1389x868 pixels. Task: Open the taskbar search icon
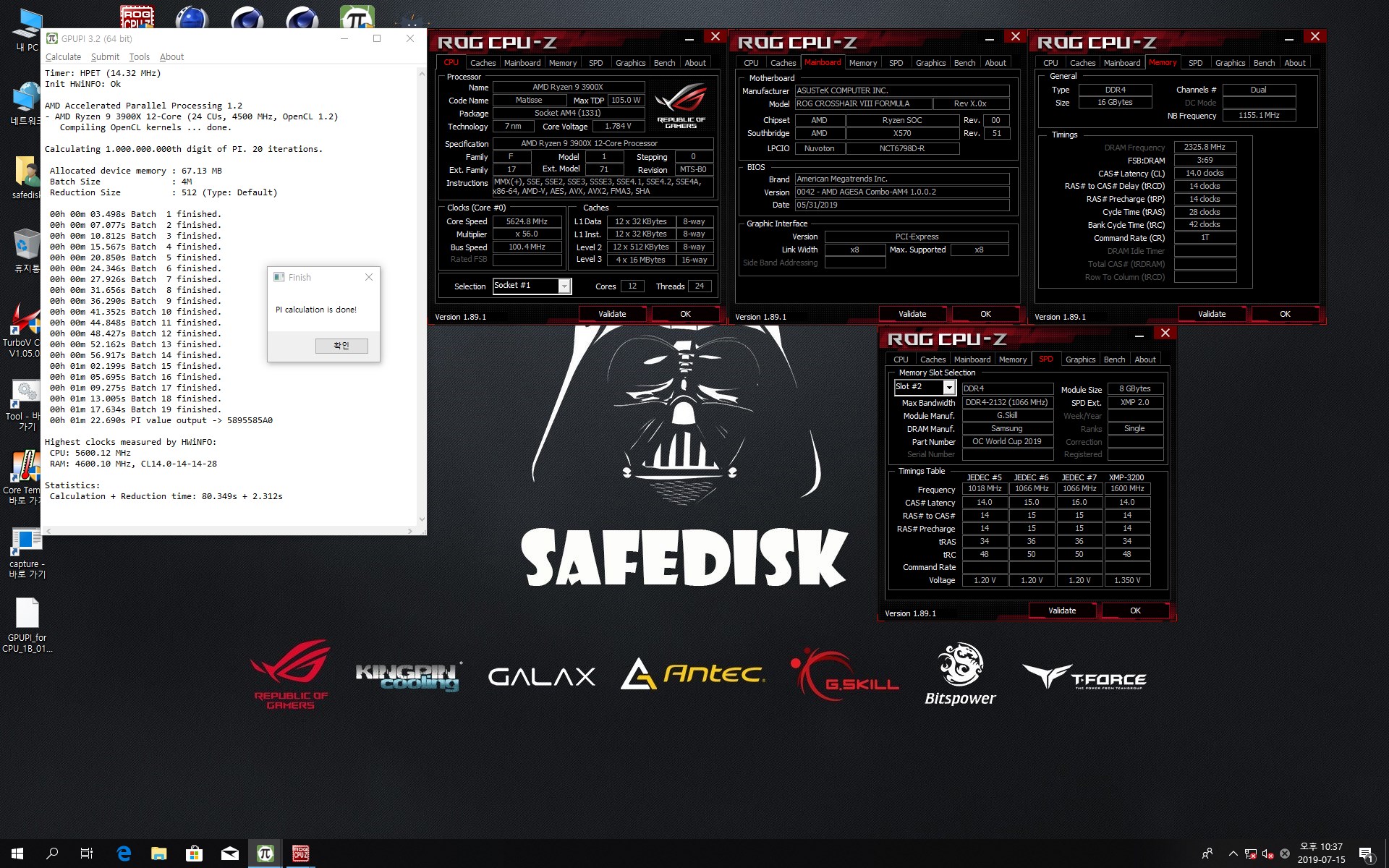pos(52,854)
